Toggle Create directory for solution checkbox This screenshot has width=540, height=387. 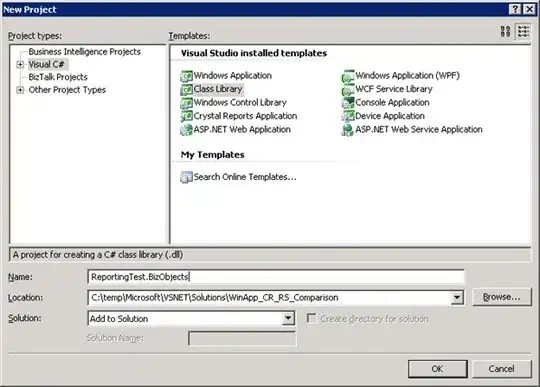tap(311, 318)
